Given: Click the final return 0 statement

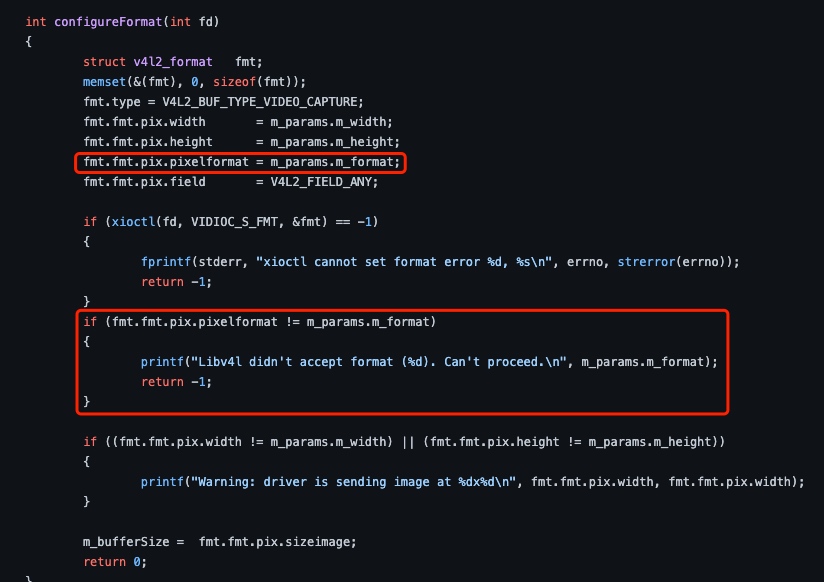Looking at the screenshot, I should coord(115,561).
